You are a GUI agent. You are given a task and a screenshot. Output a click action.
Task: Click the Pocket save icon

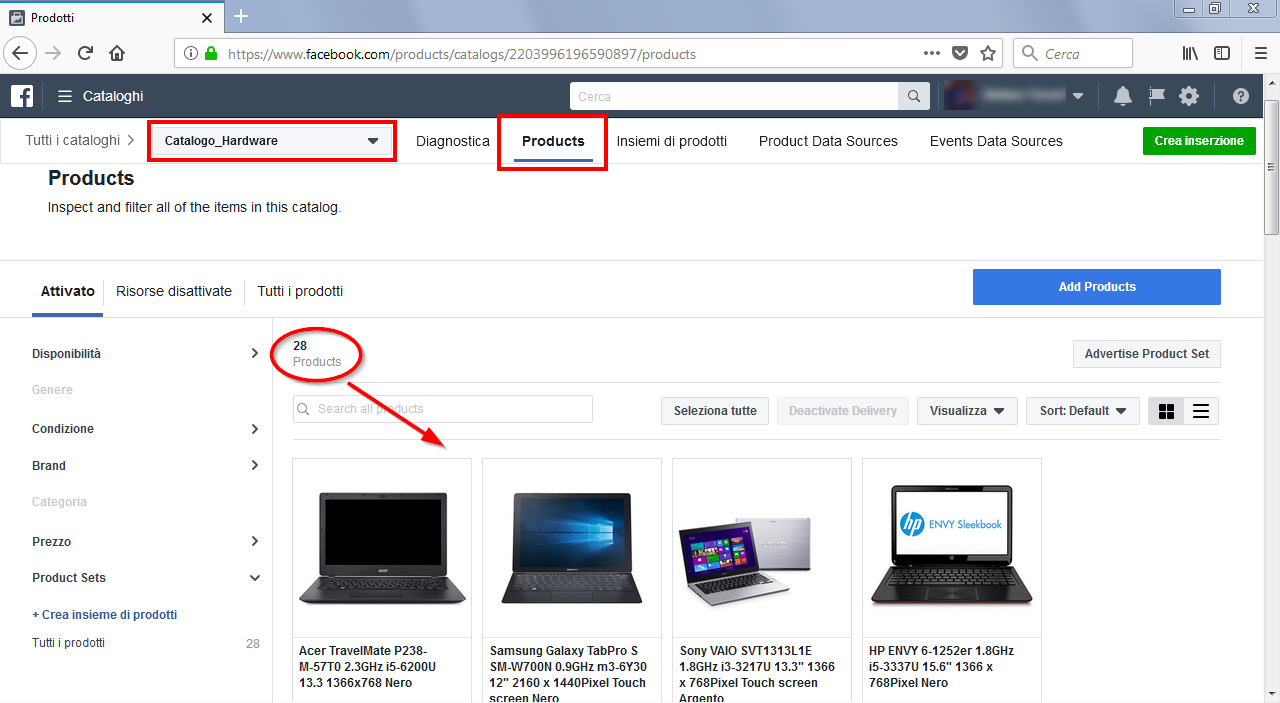point(960,53)
